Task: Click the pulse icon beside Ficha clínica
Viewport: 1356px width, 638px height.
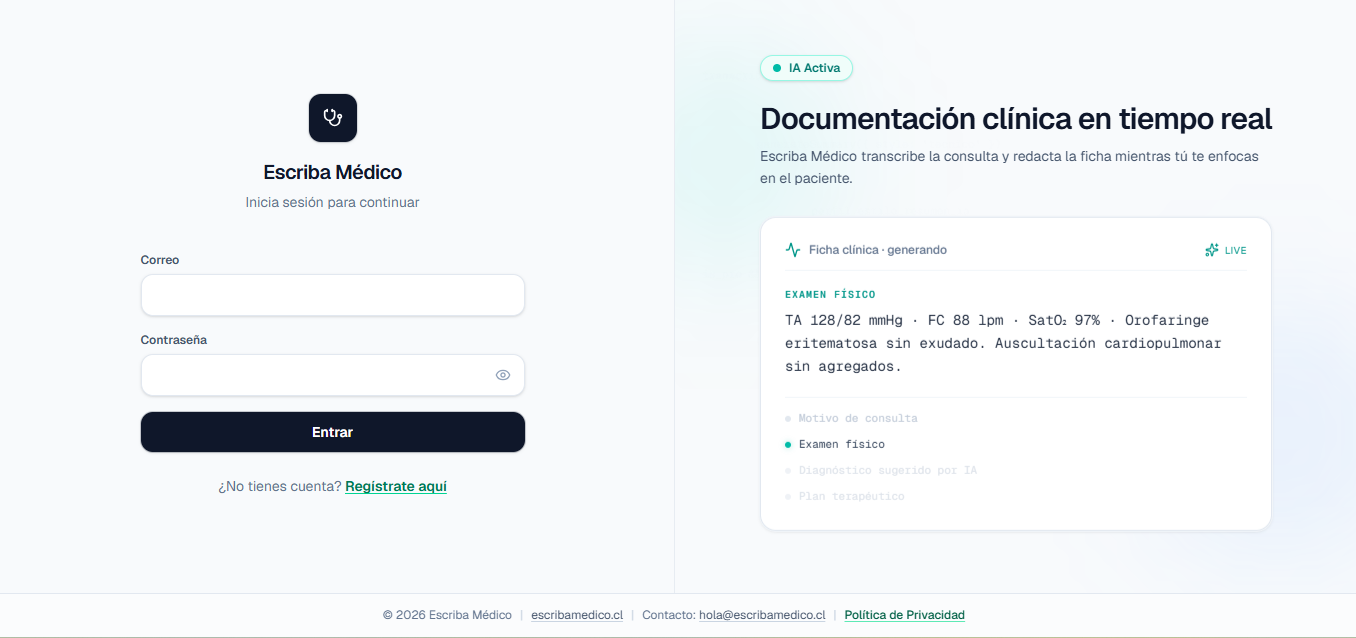Action: point(793,250)
